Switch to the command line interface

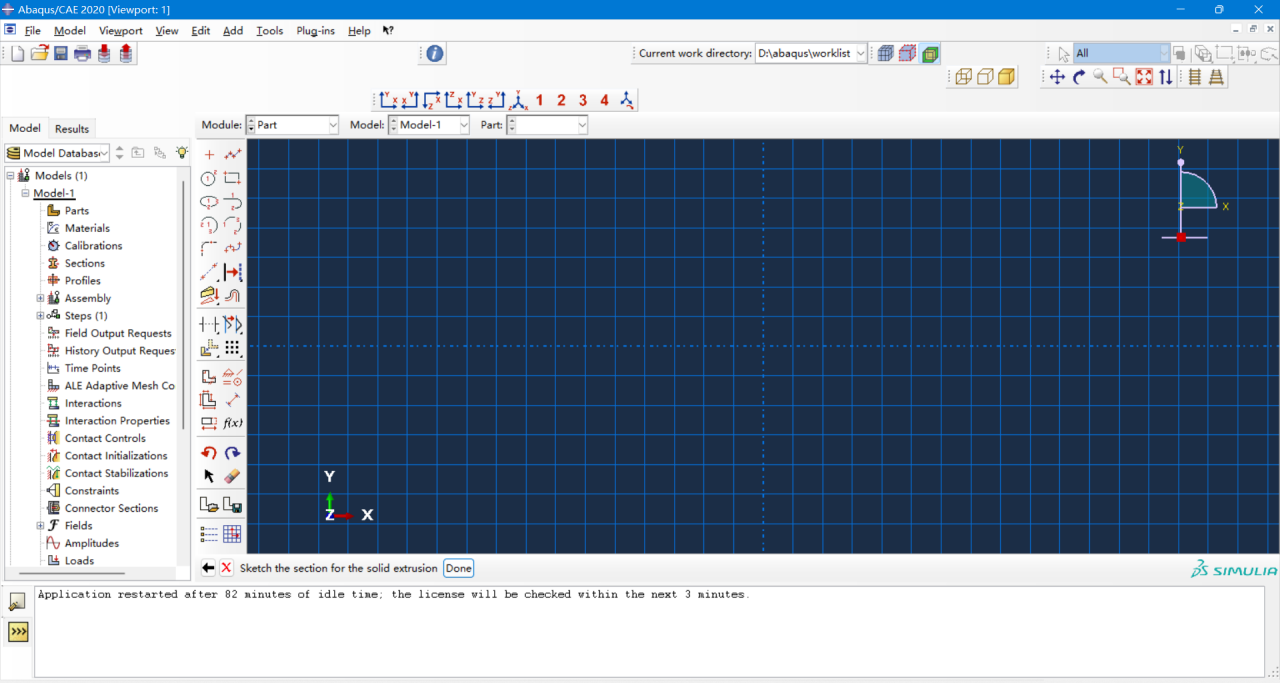pyautogui.click(x=18, y=632)
